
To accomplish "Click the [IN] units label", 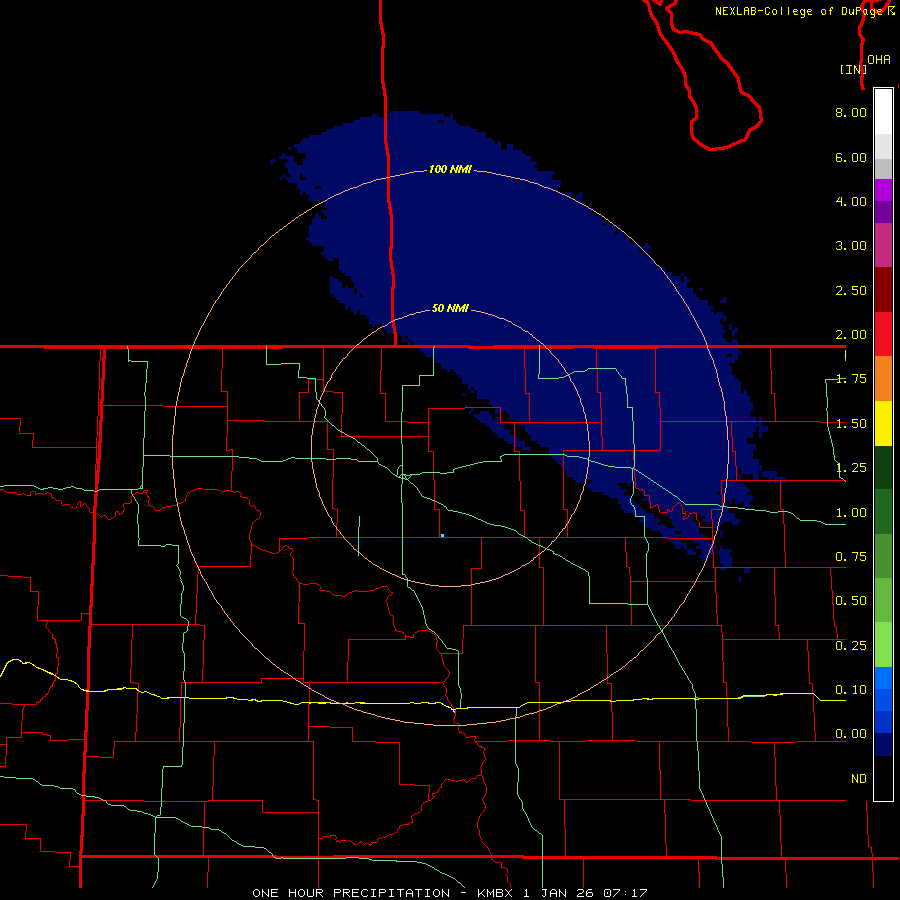I will tap(853, 69).
